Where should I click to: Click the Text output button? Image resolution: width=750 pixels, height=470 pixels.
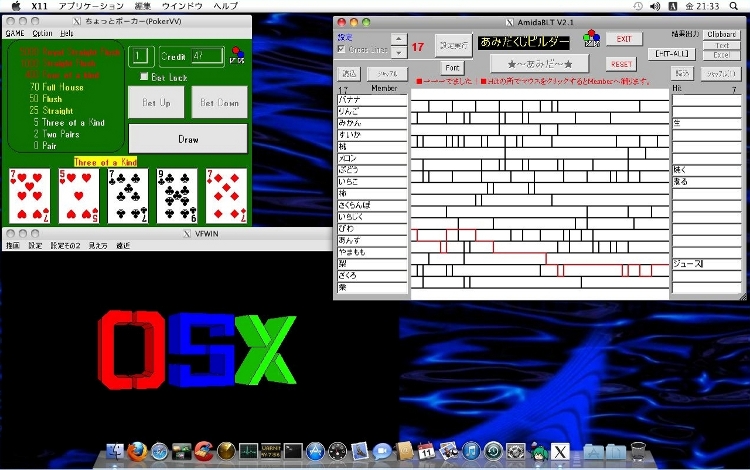point(722,45)
